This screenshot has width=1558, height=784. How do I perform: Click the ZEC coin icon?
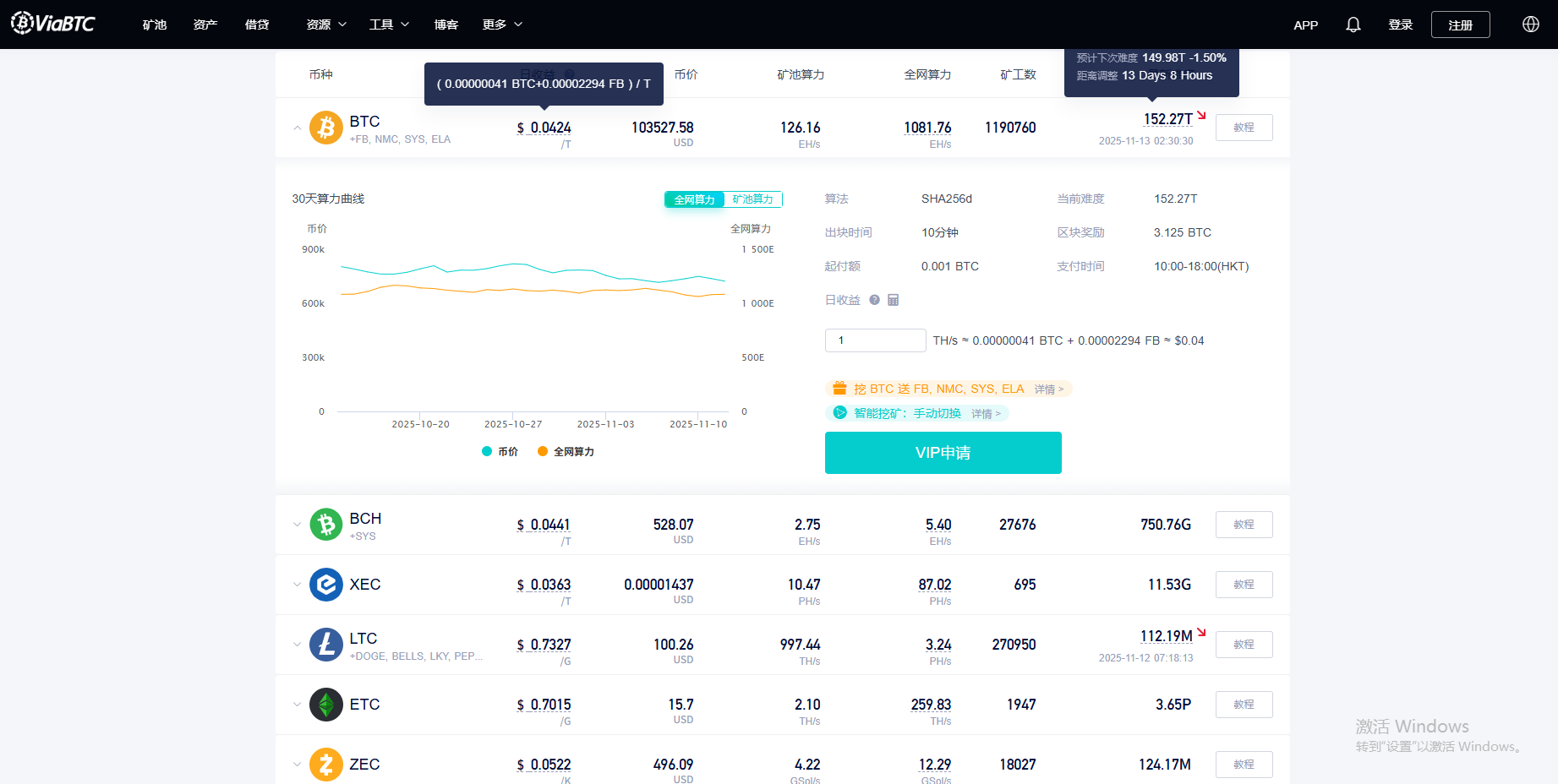point(325,765)
